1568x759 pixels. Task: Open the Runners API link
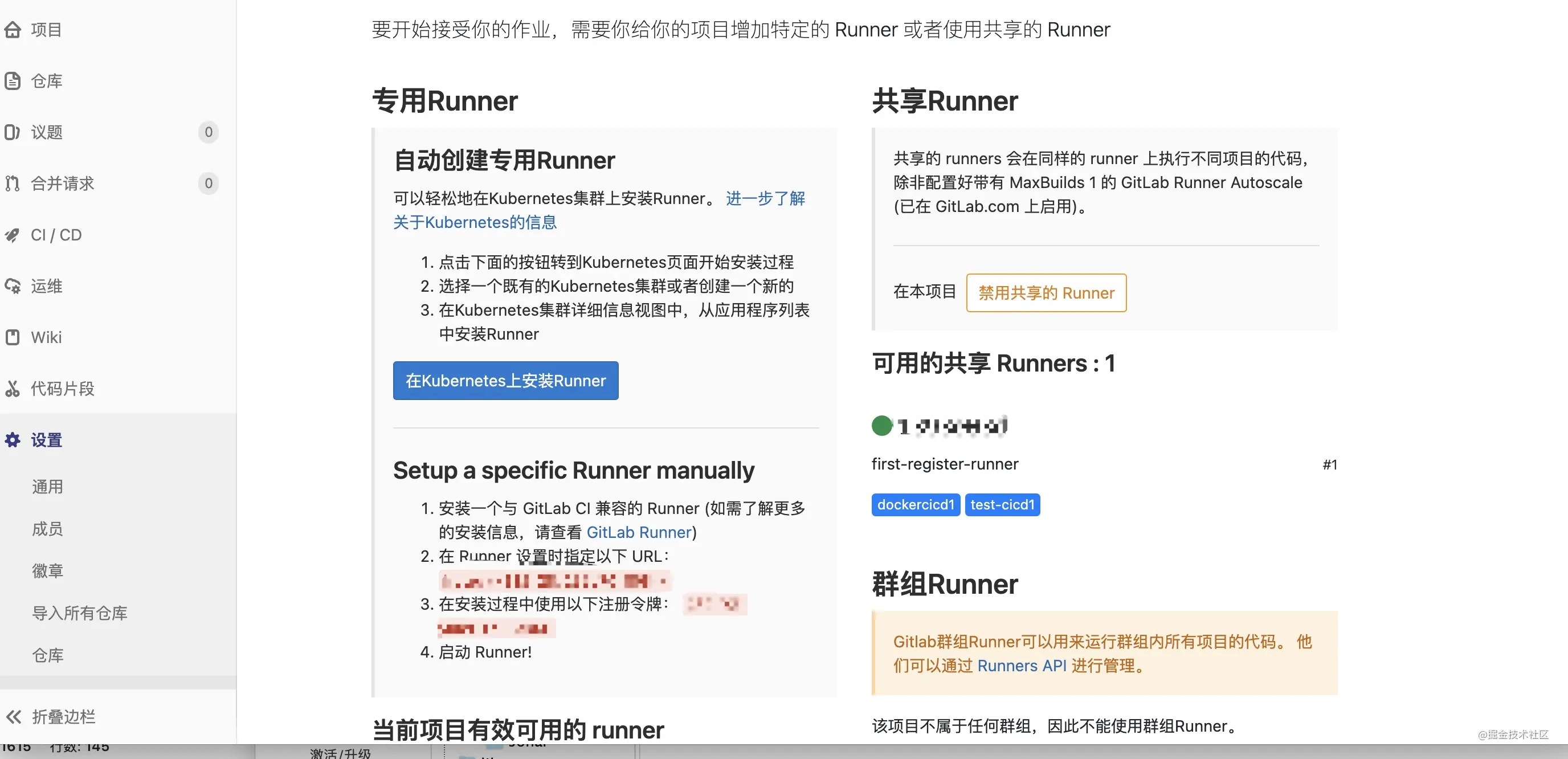(x=1022, y=666)
